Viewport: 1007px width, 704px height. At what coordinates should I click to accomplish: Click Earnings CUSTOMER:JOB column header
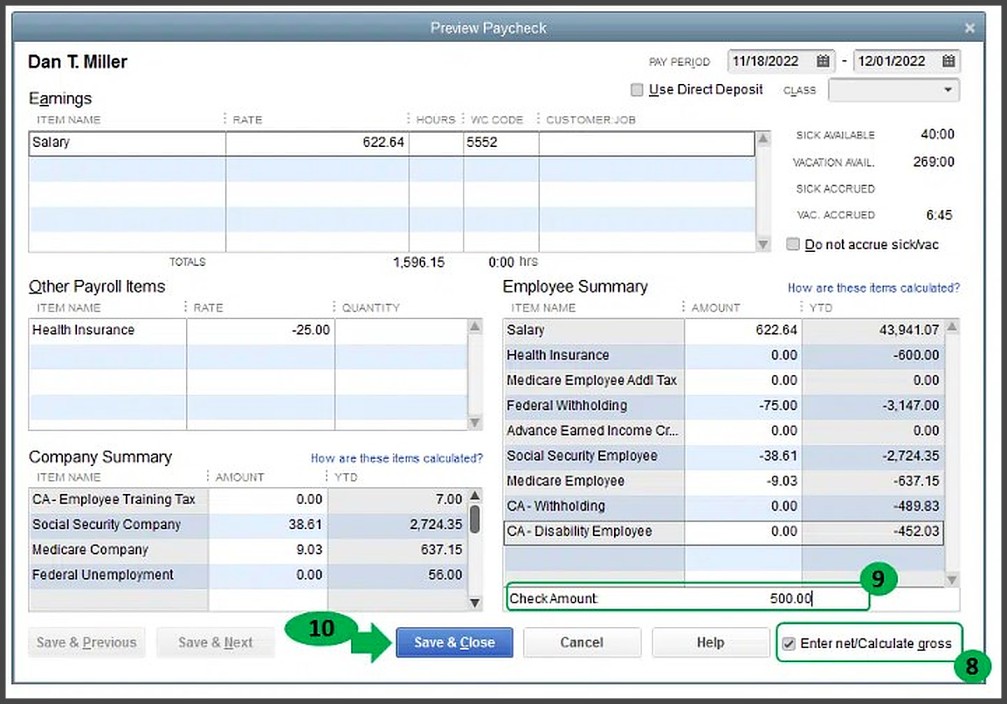[x=591, y=120]
